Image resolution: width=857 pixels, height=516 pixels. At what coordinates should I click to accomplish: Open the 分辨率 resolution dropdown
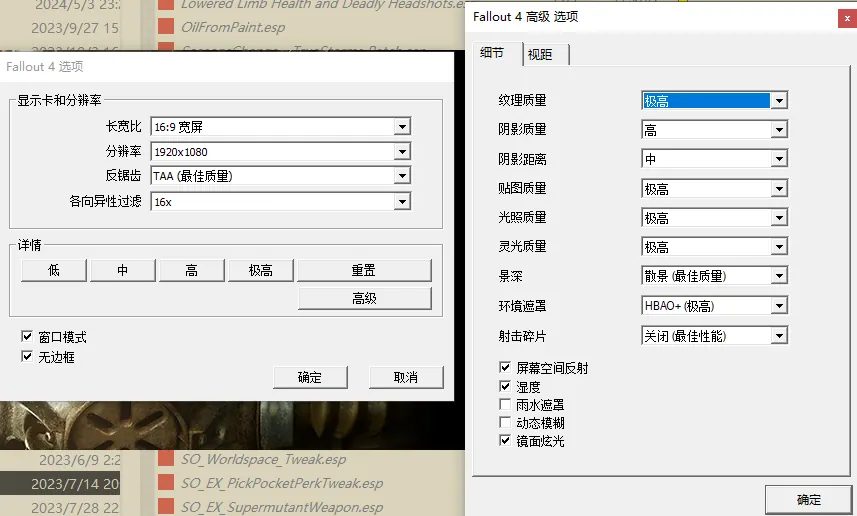coord(281,151)
